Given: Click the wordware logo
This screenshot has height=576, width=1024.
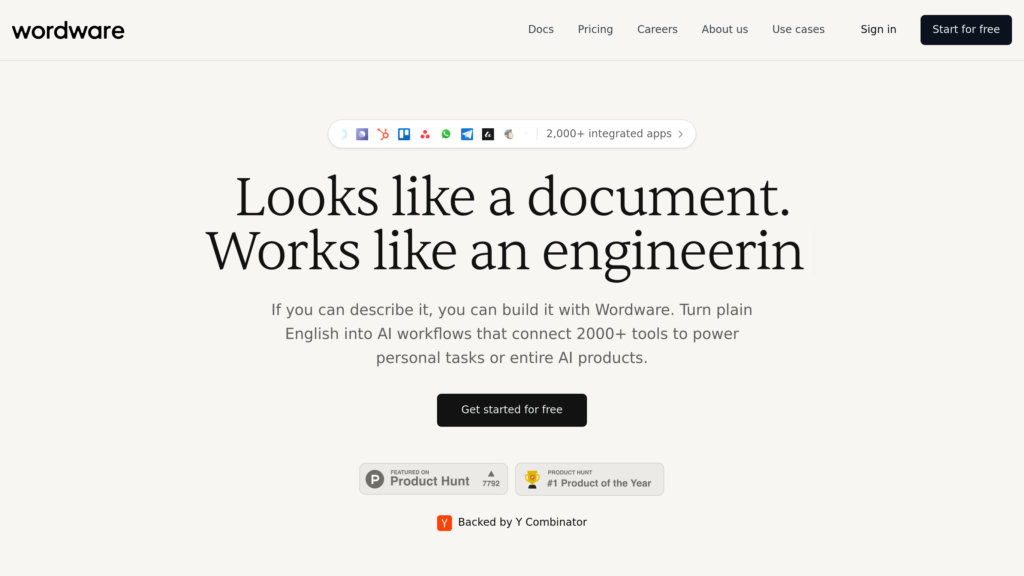Looking at the screenshot, I should tap(68, 30).
